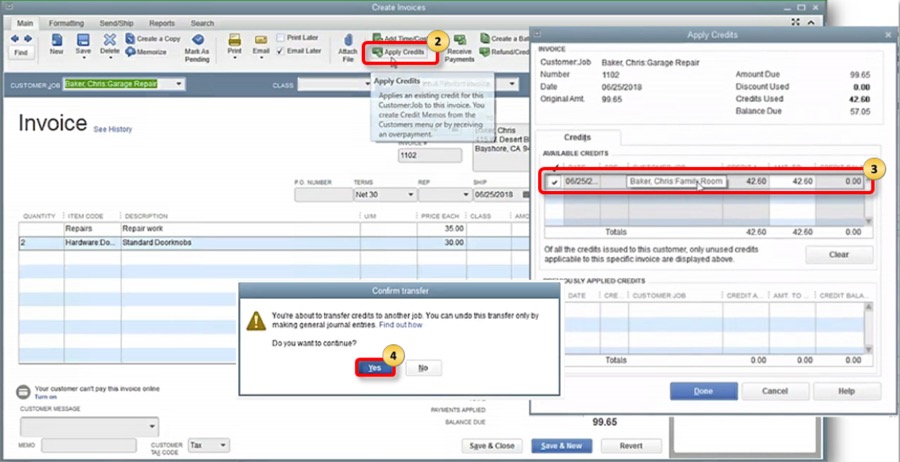This screenshot has width=900, height=462.
Task: Open the Search tab
Action: (x=202, y=24)
